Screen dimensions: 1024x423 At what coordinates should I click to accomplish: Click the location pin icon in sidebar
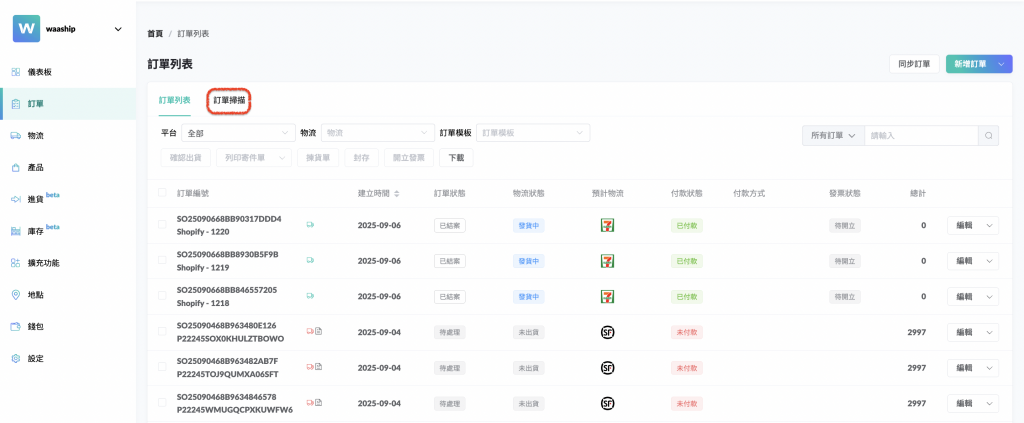tap(16, 295)
